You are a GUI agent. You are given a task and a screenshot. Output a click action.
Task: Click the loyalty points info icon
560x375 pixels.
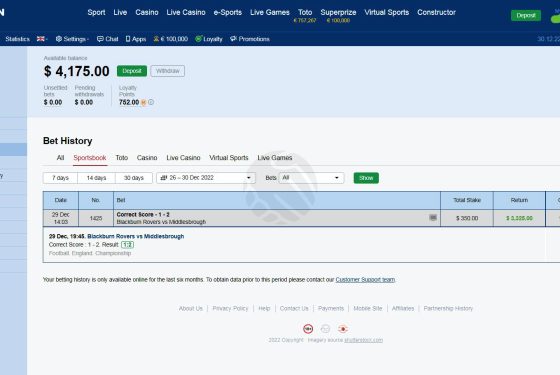tap(151, 102)
